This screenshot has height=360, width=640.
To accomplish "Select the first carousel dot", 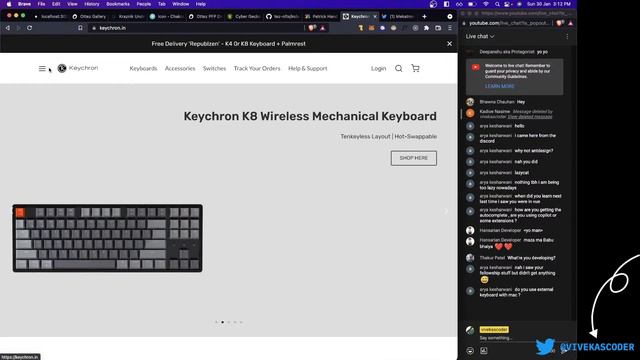I will 216,322.
